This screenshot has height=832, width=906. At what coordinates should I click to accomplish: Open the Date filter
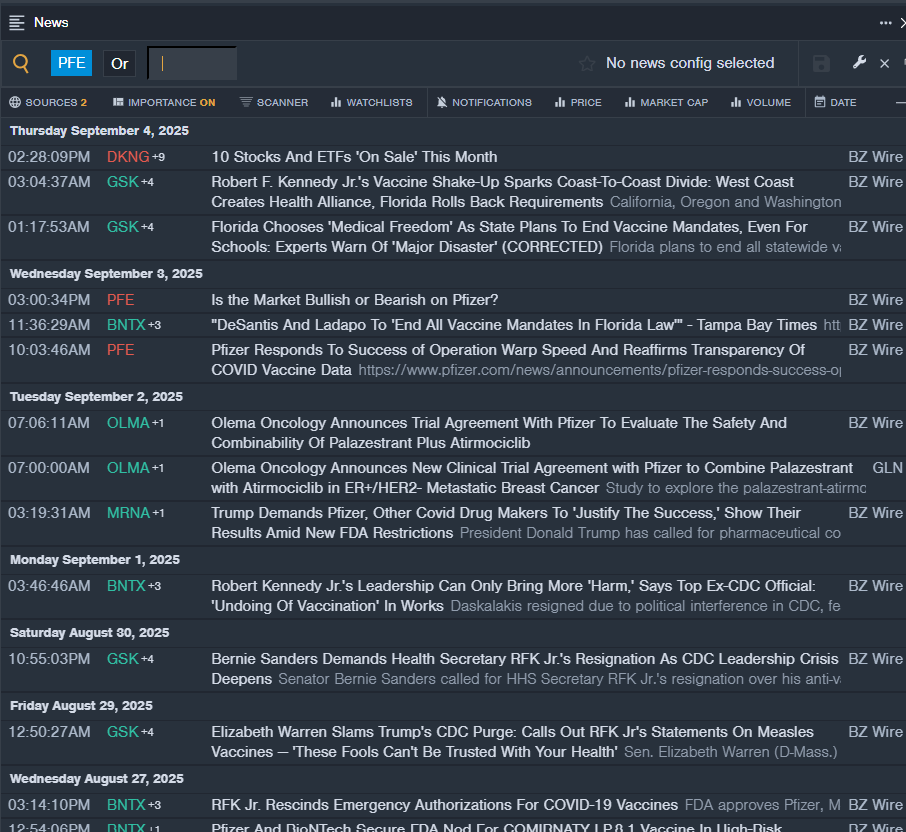click(x=836, y=102)
